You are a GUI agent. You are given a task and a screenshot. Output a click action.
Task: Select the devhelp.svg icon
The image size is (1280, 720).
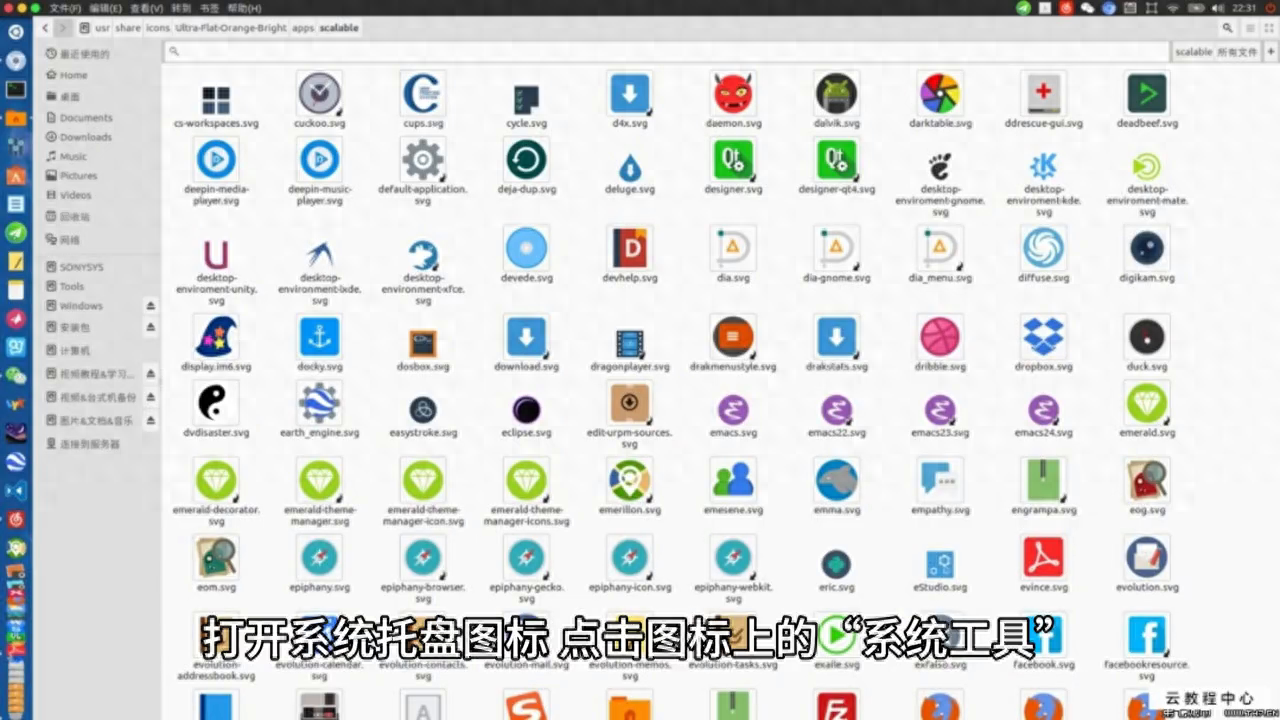(630, 248)
